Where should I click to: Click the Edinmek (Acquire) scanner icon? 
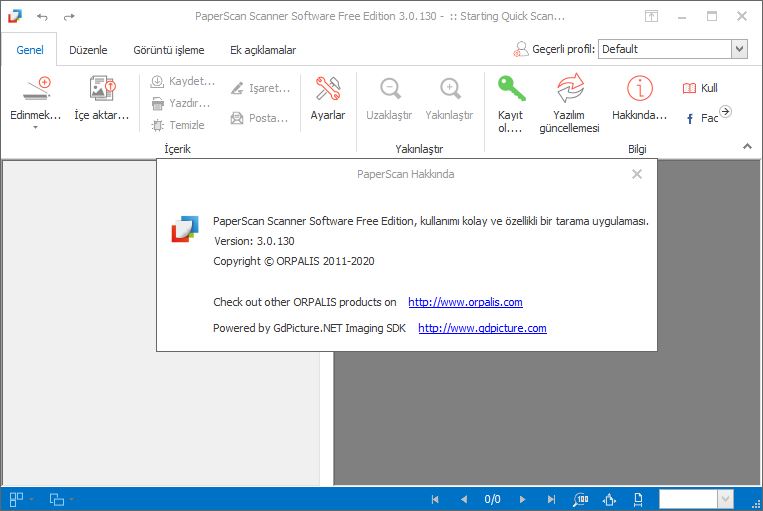pos(36,88)
